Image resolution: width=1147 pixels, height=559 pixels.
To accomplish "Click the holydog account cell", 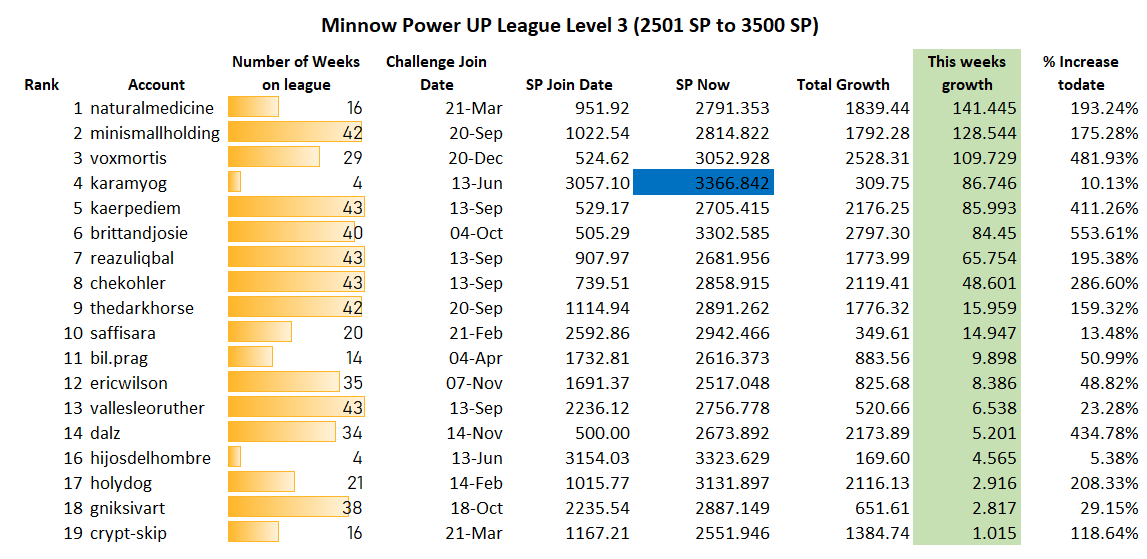I will click(120, 483).
